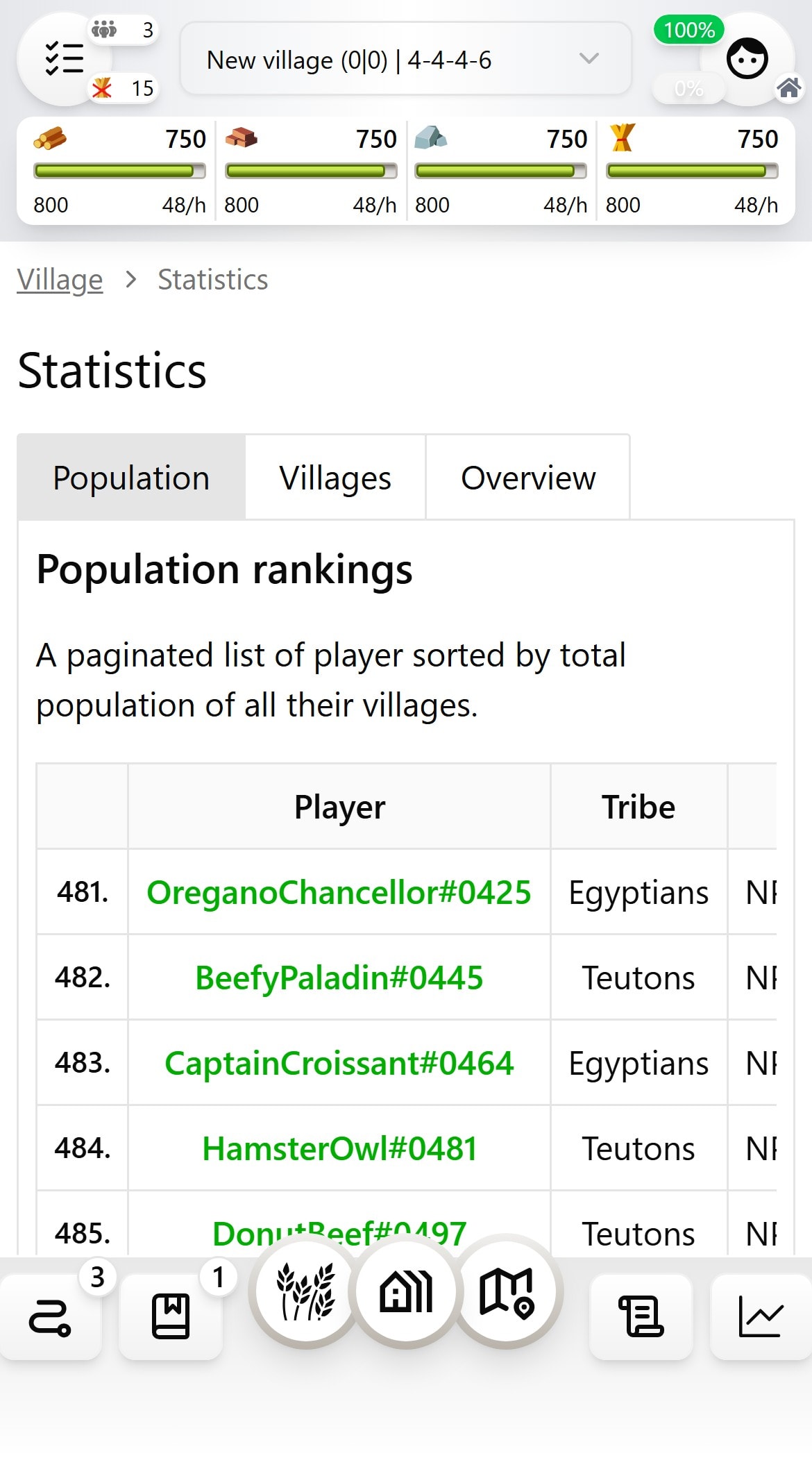The image size is (812, 1458).
Task: Open the adventures path icon
Action: point(50,1317)
